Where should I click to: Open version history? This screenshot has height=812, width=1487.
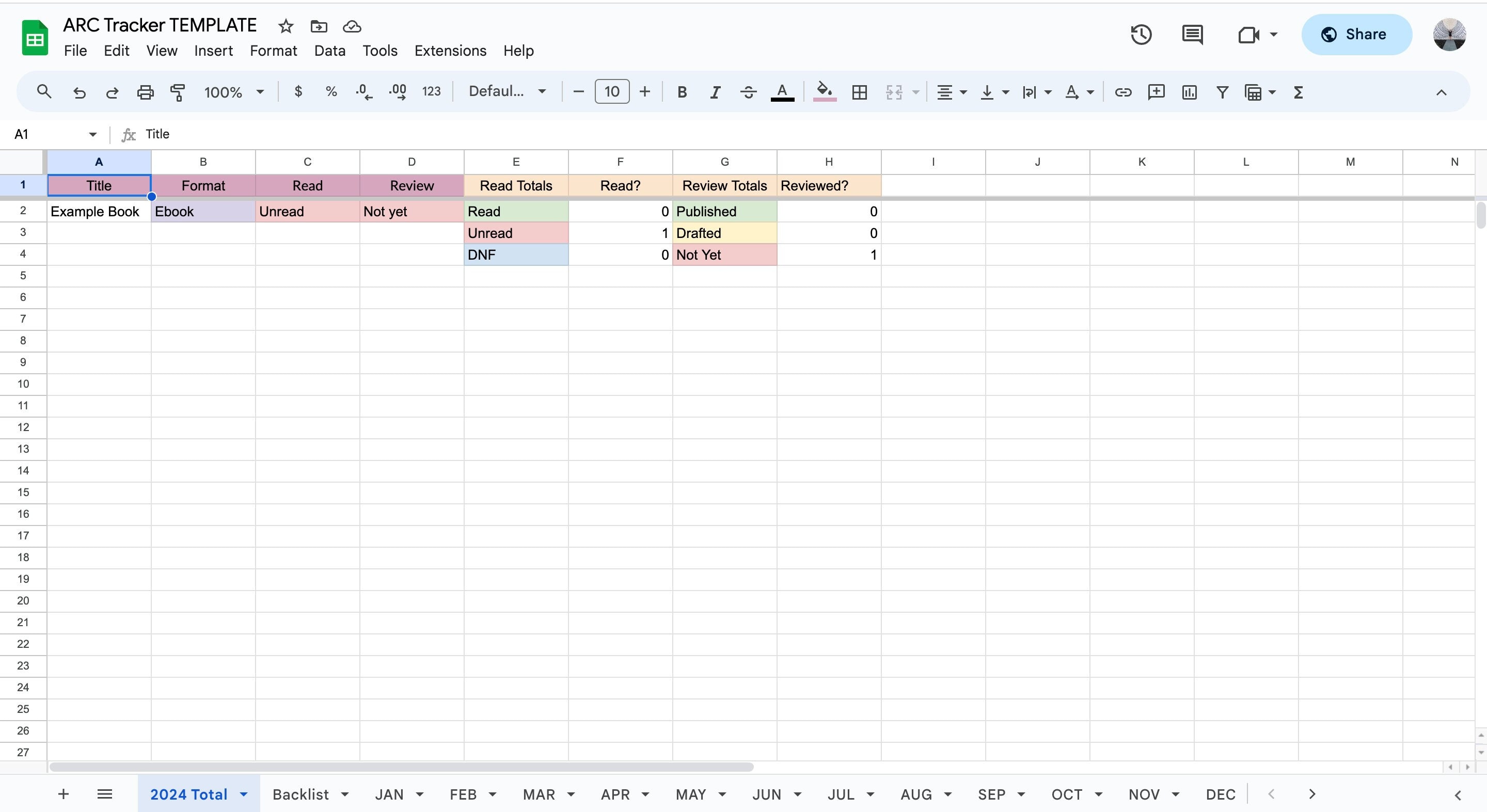point(1141,35)
